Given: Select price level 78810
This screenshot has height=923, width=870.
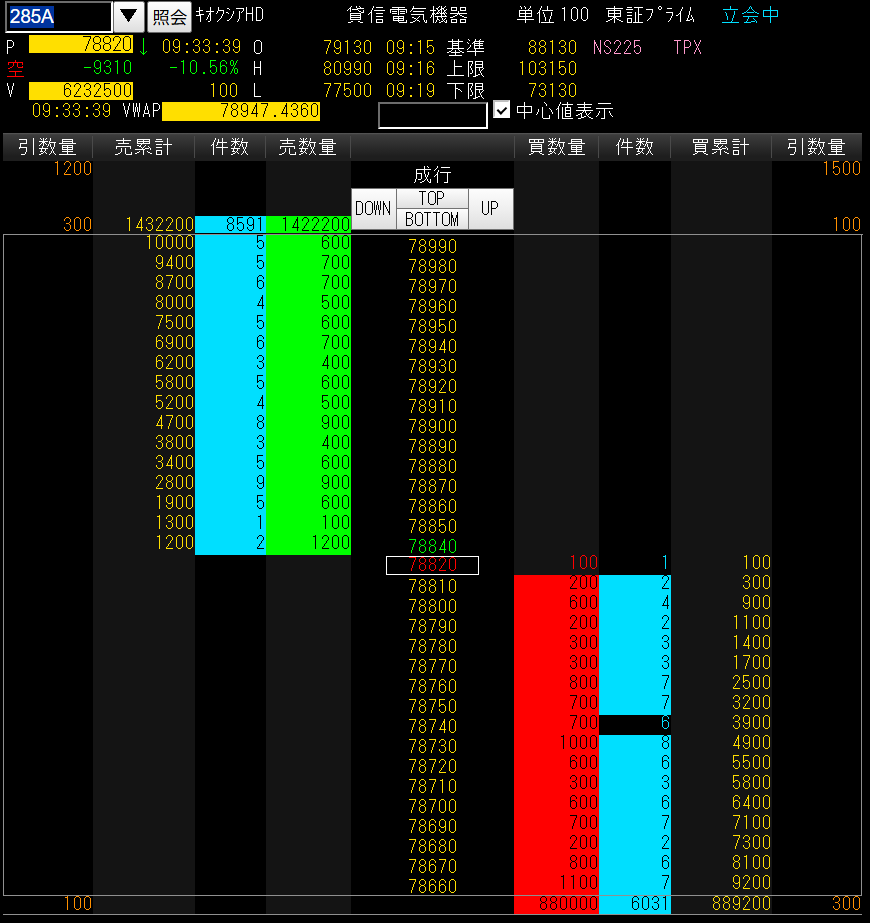Looking at the screenshot, I should coord(433,586).
